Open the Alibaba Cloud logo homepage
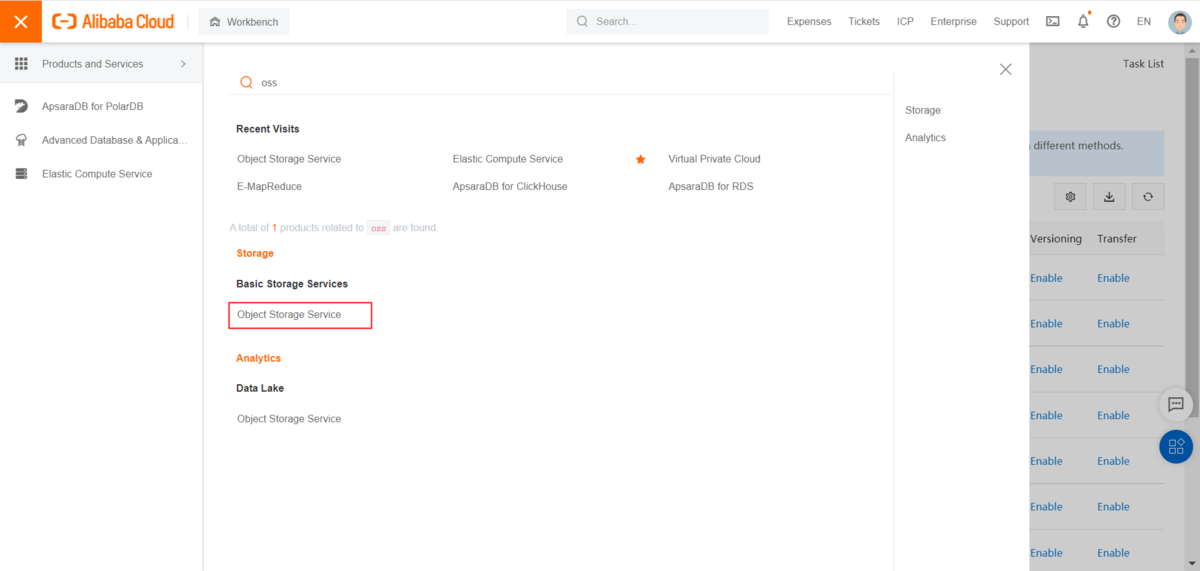 tap(113, 21)
